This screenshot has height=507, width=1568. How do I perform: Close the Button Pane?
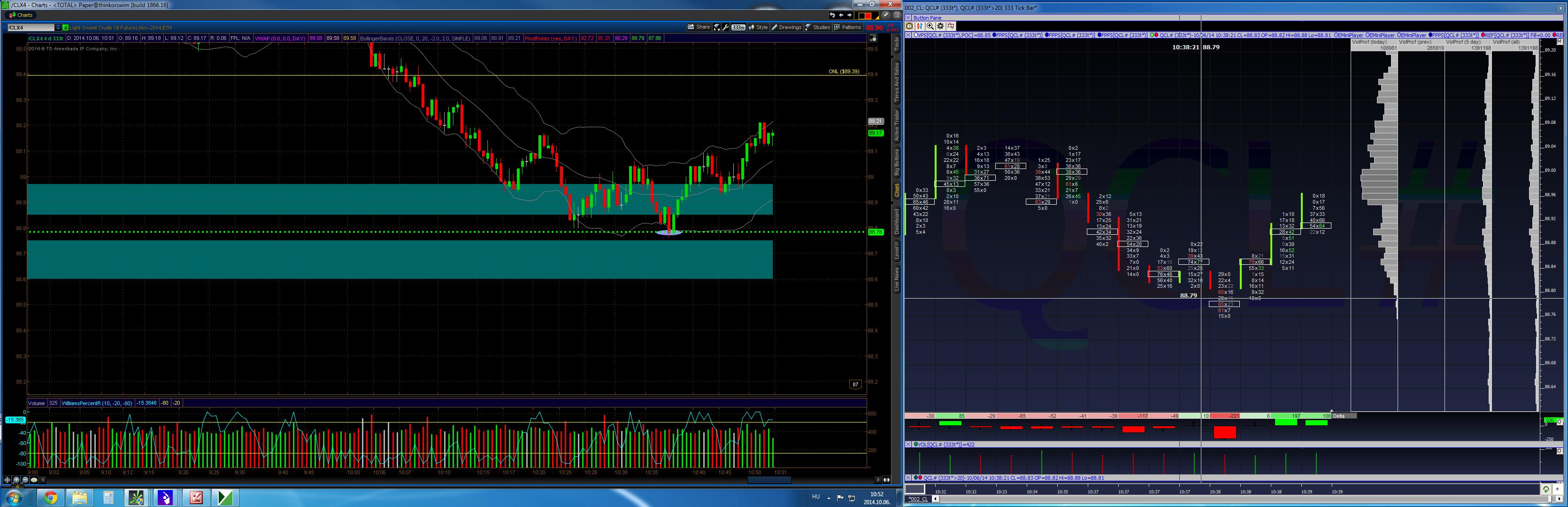909,18
